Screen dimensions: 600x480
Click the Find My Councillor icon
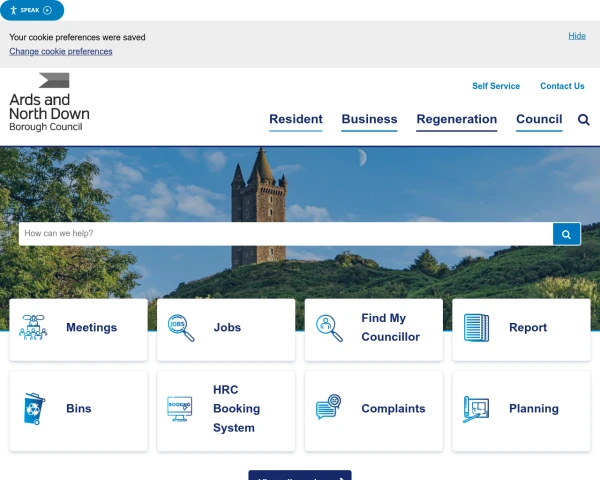(329, 328)
